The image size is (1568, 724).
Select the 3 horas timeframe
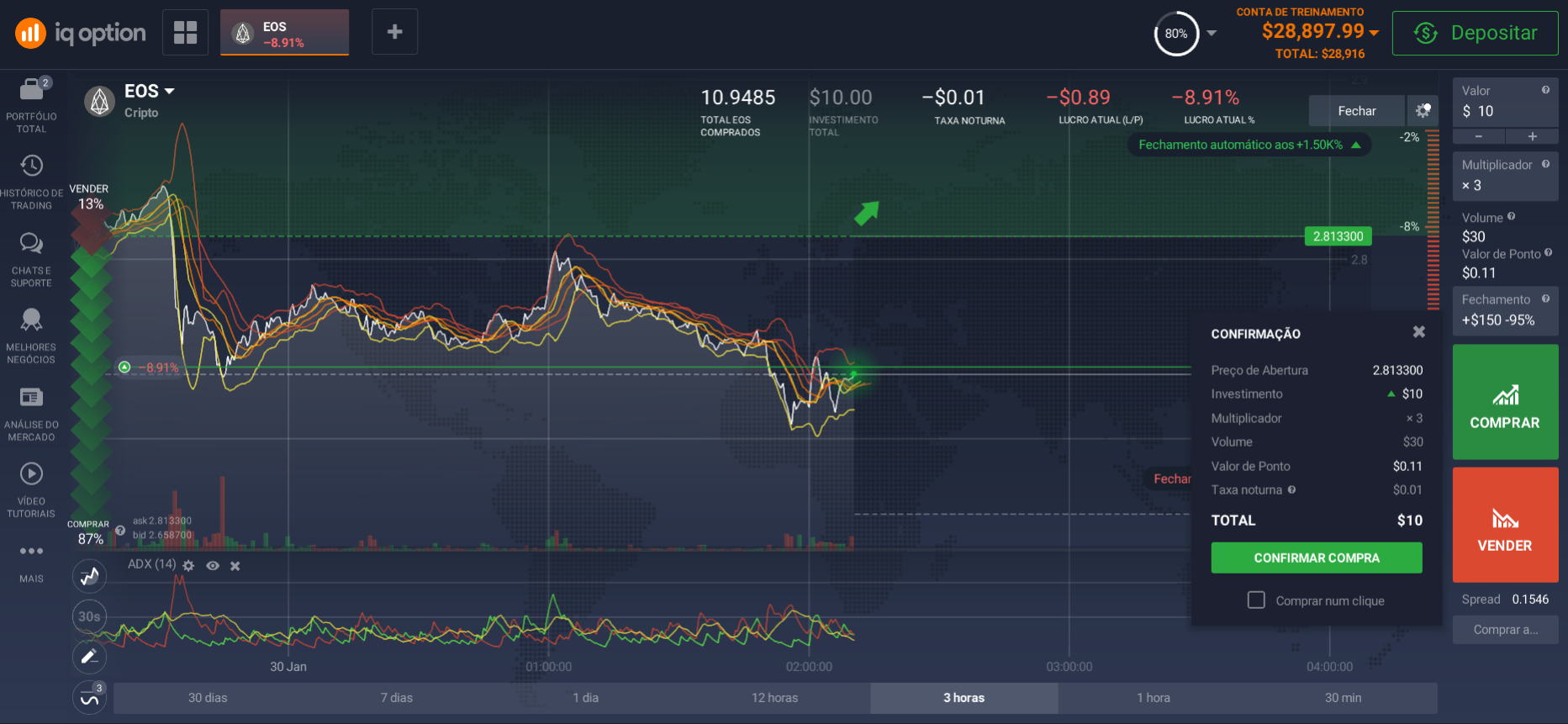[x=964, y=698]
